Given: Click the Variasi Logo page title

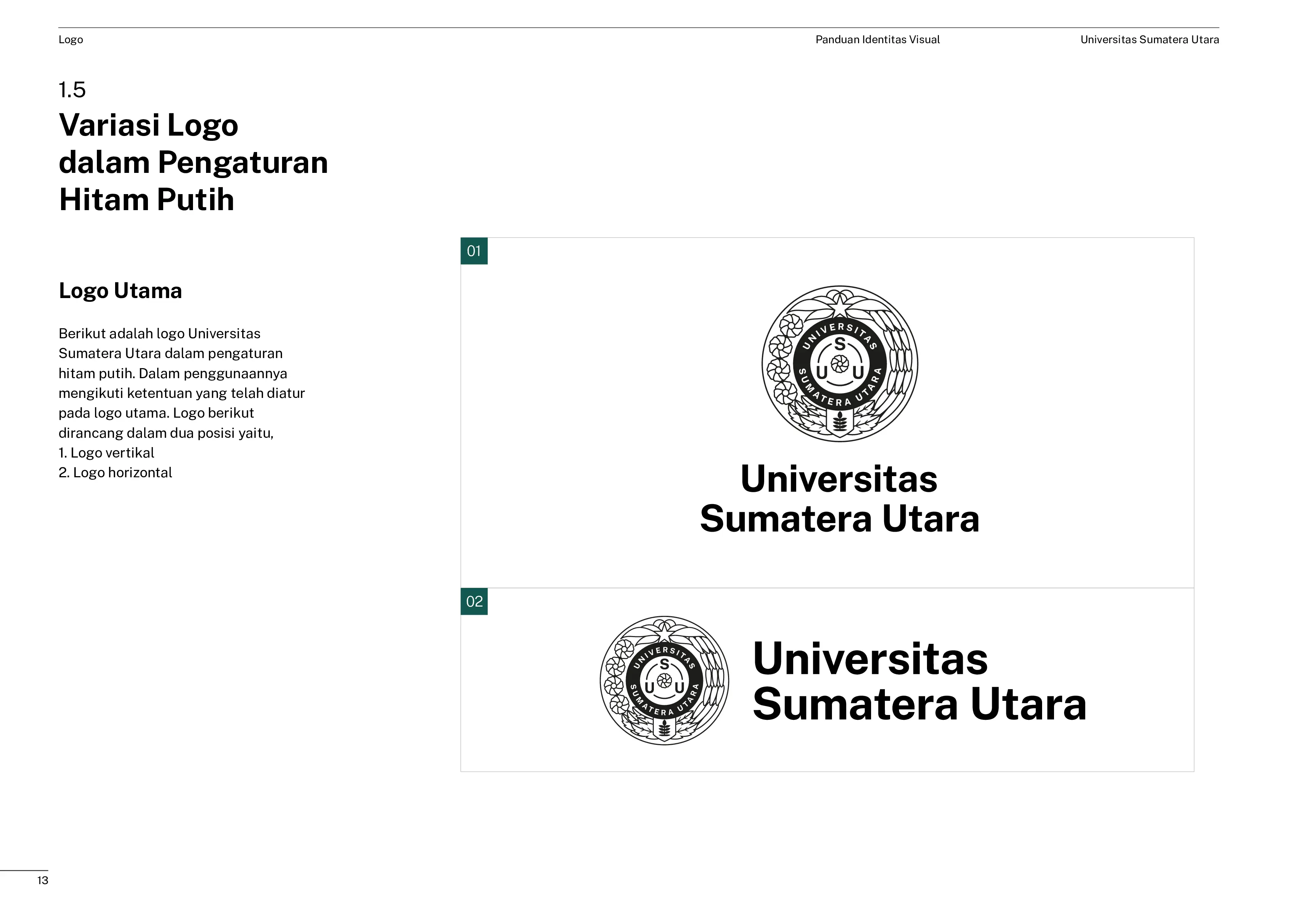Looking at the screenshot, I should pyautogui.click(x=193, y=162).
